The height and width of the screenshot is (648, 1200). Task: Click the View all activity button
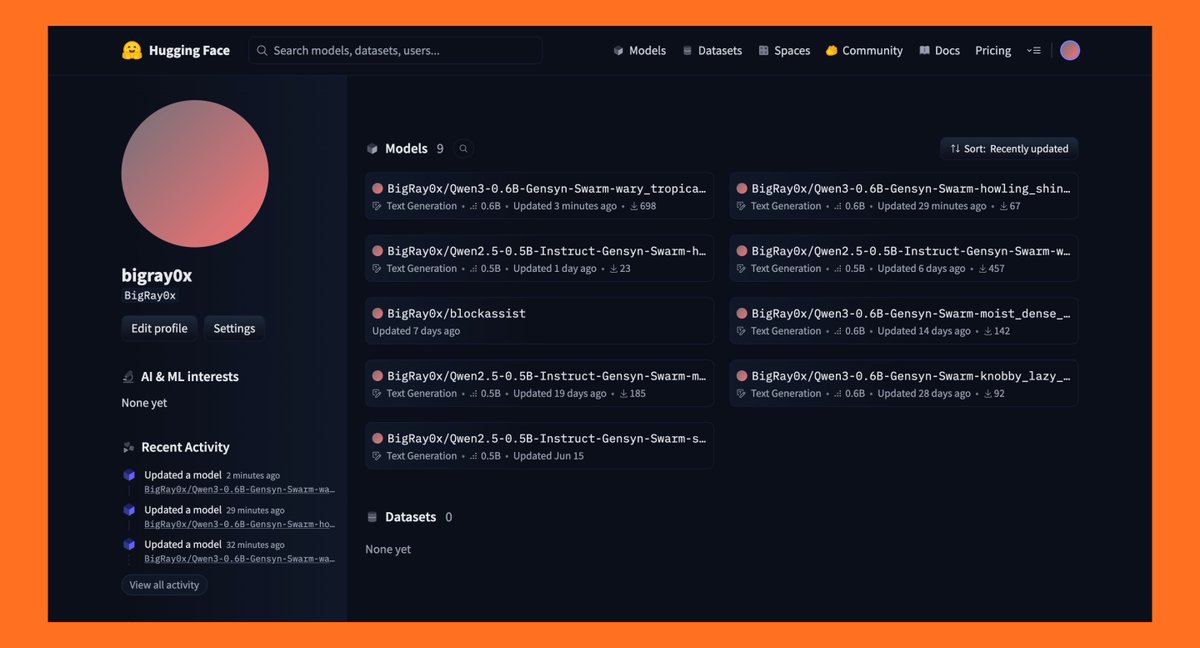pyautogui.click(x=164, y=585)
